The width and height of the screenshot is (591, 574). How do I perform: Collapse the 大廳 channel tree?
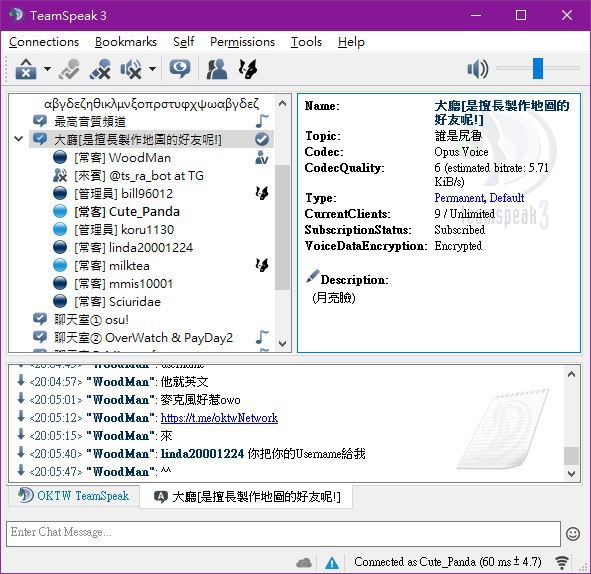pos(18,139)
